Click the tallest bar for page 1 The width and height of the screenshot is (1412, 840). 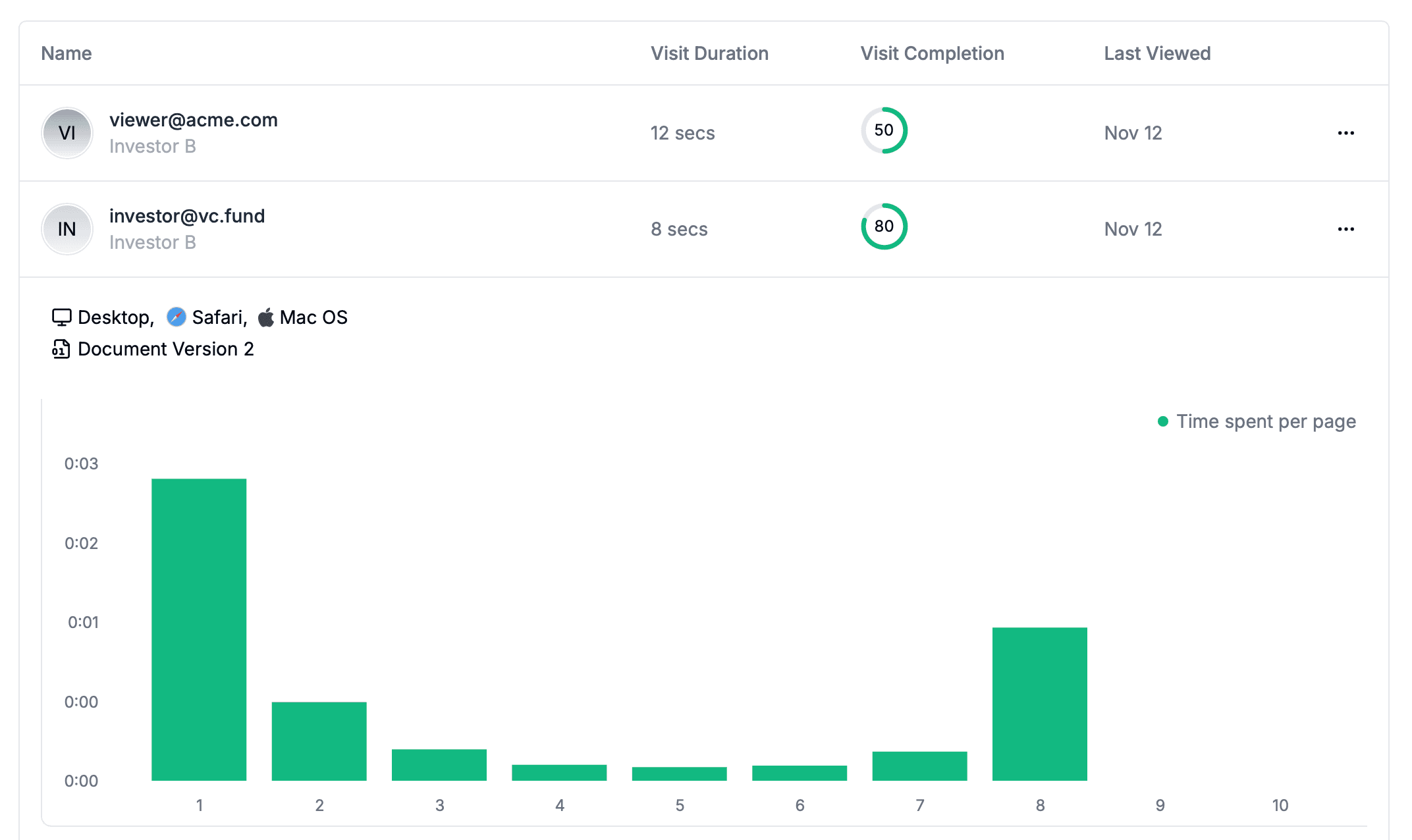(199, 629)
